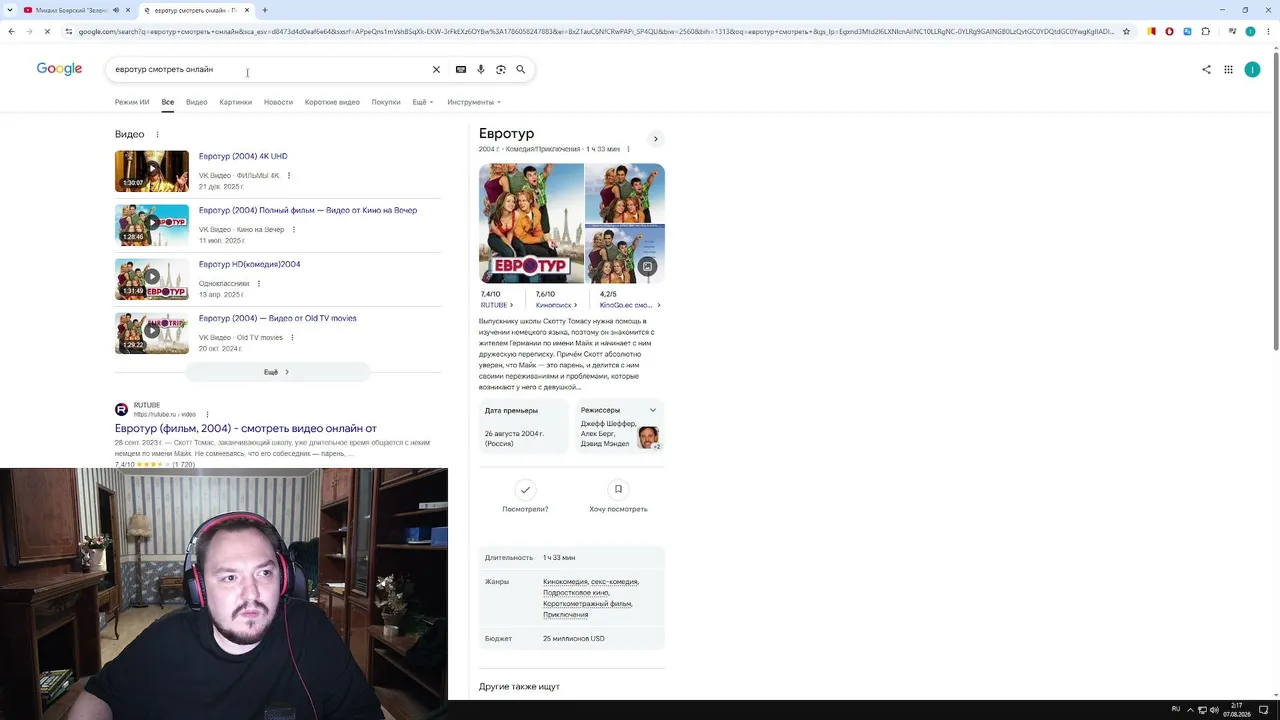Screen dimensions: 1280x720
Task: Open options for the Кино на Вечер video
Action: [294, 230]
